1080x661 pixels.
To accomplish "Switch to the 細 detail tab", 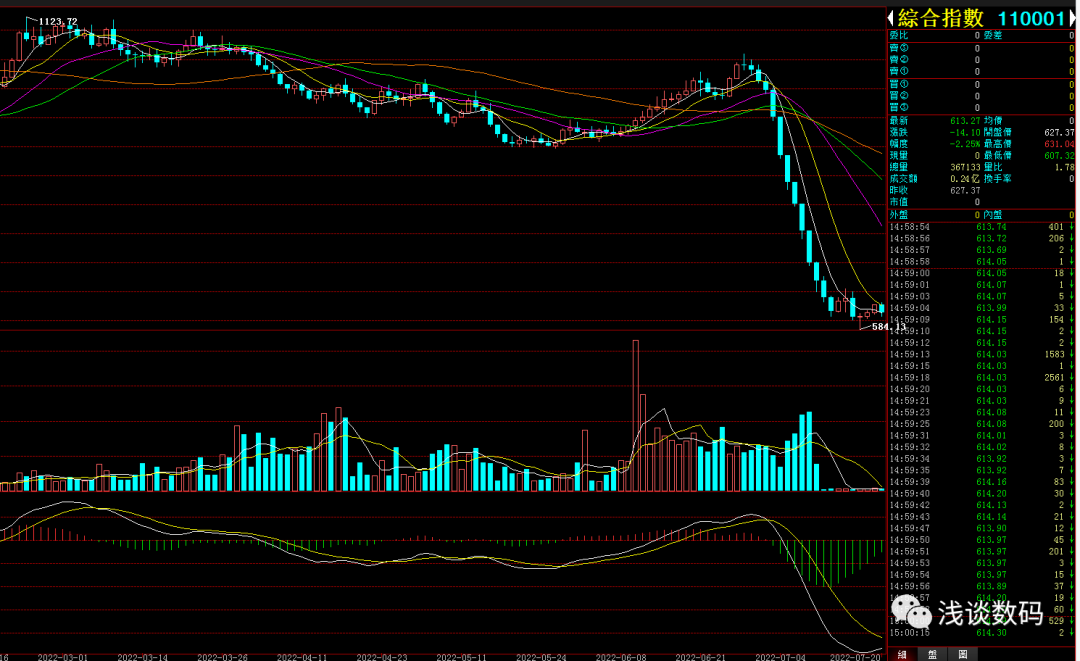I will (902, 655).
